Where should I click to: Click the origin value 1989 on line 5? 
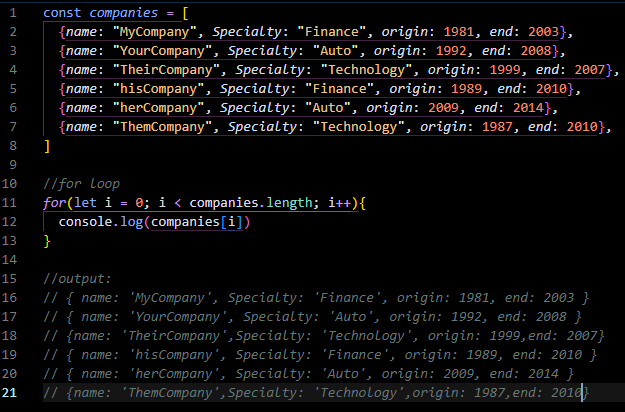click(467, 89)
